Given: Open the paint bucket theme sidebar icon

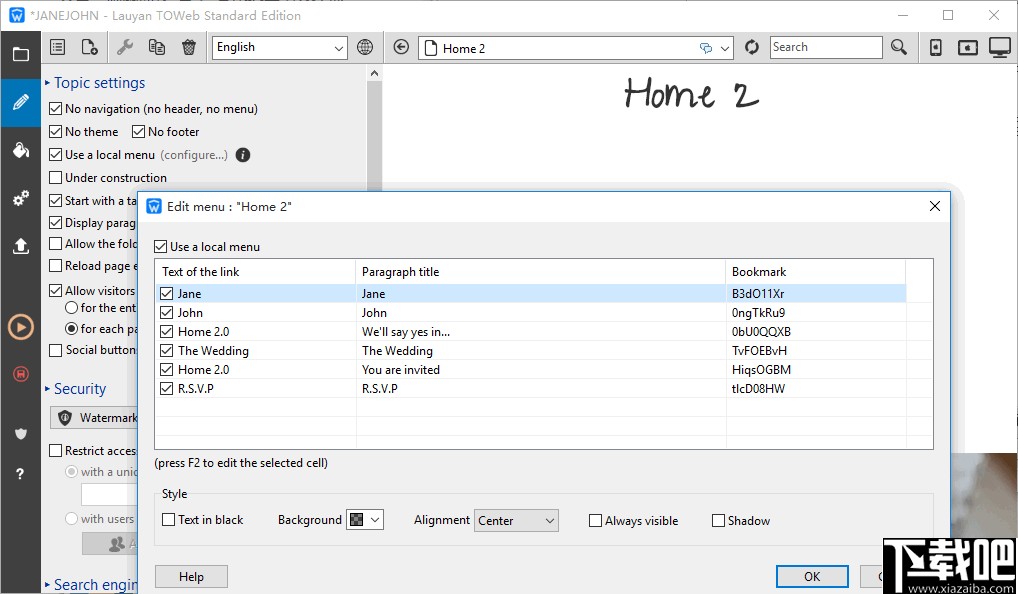Looking at the screenshot, I should [x=20, y=150].
